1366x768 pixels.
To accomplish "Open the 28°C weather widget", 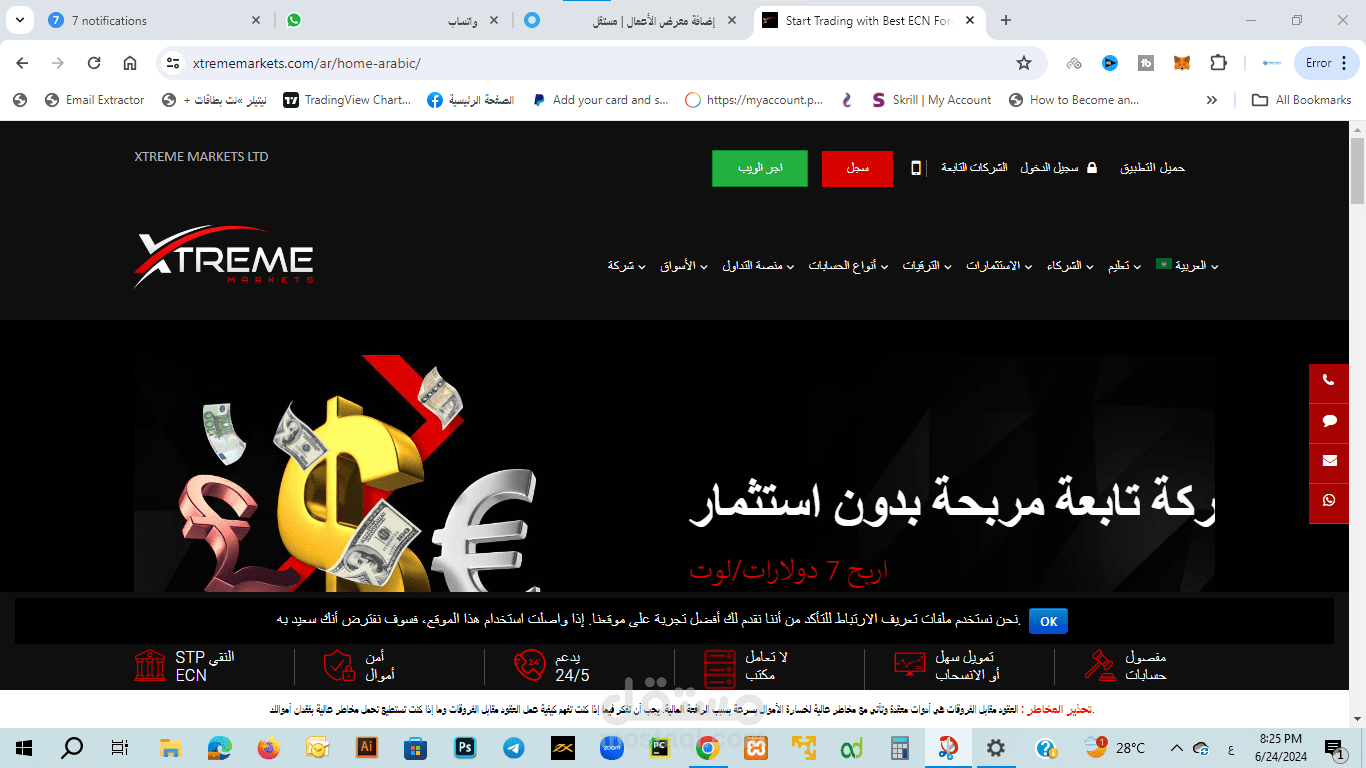I will point(1115,748).
